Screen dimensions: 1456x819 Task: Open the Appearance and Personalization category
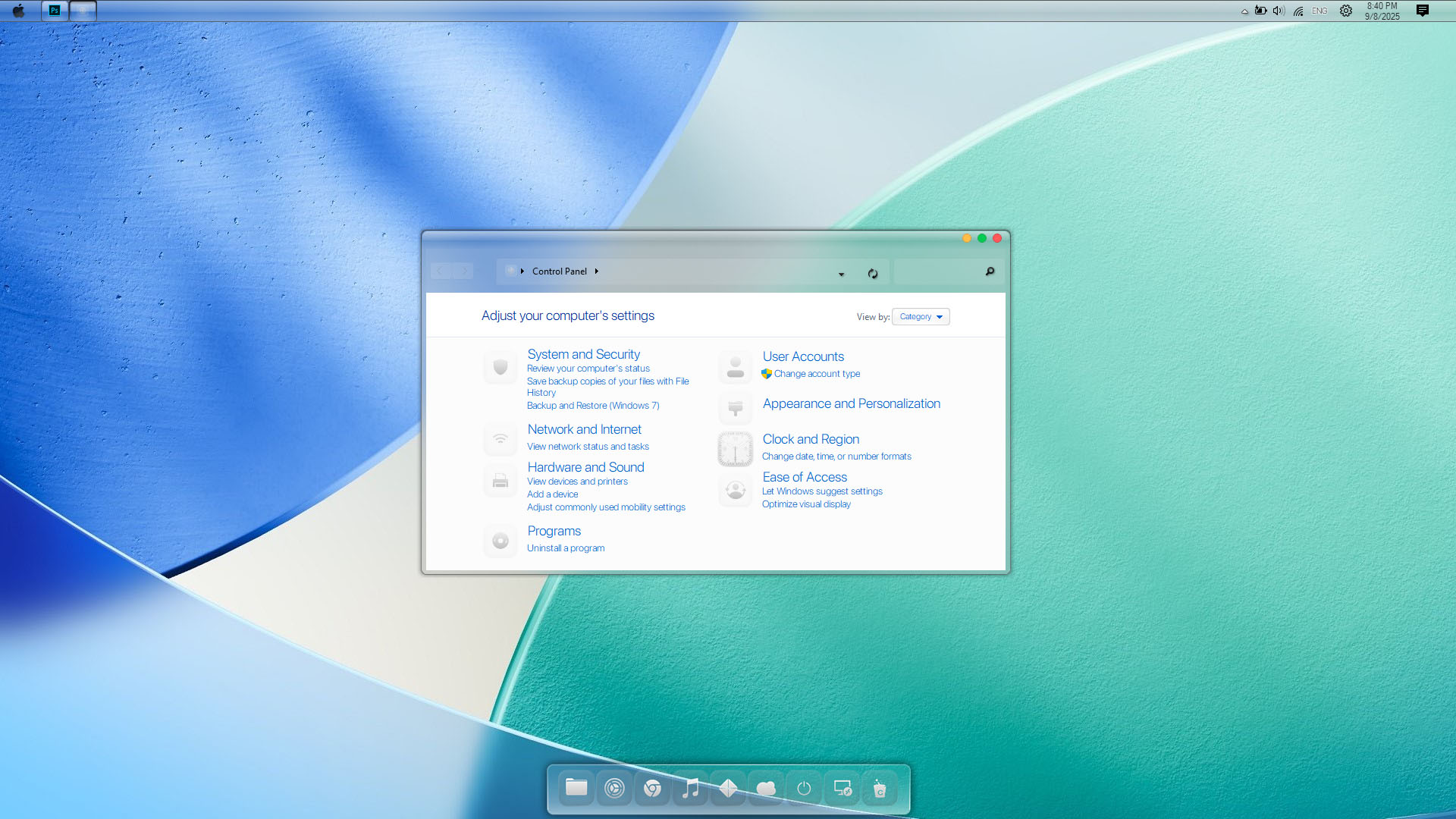tap(851, 403)
